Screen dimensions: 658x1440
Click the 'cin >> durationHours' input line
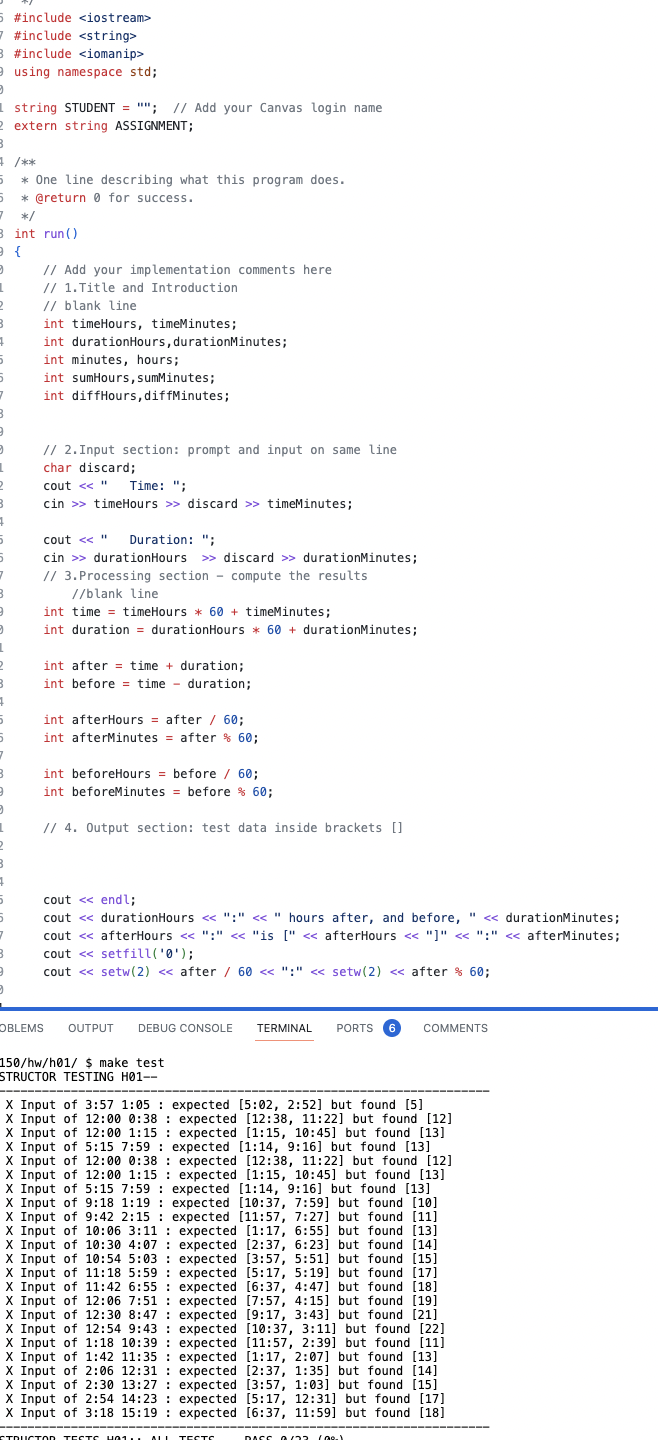click(x=230, y=558)
